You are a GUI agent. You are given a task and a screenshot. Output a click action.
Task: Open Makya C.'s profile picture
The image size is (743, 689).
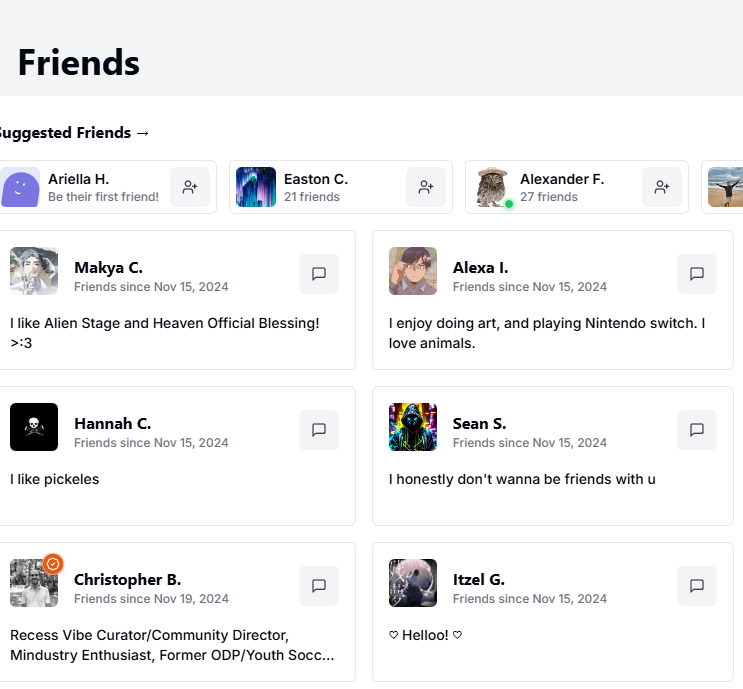pos(34,271)
